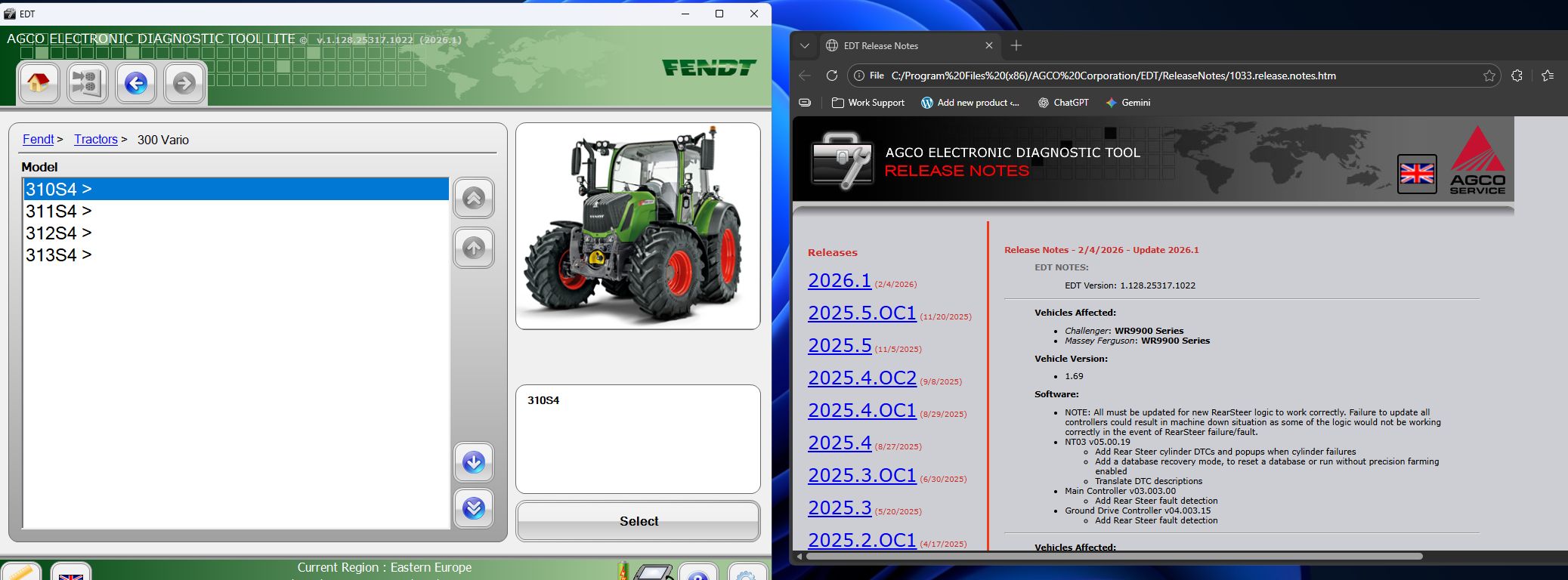Move selection down with blue down arrow
The image size is (1568, 580).
click(x=474, y=462)
